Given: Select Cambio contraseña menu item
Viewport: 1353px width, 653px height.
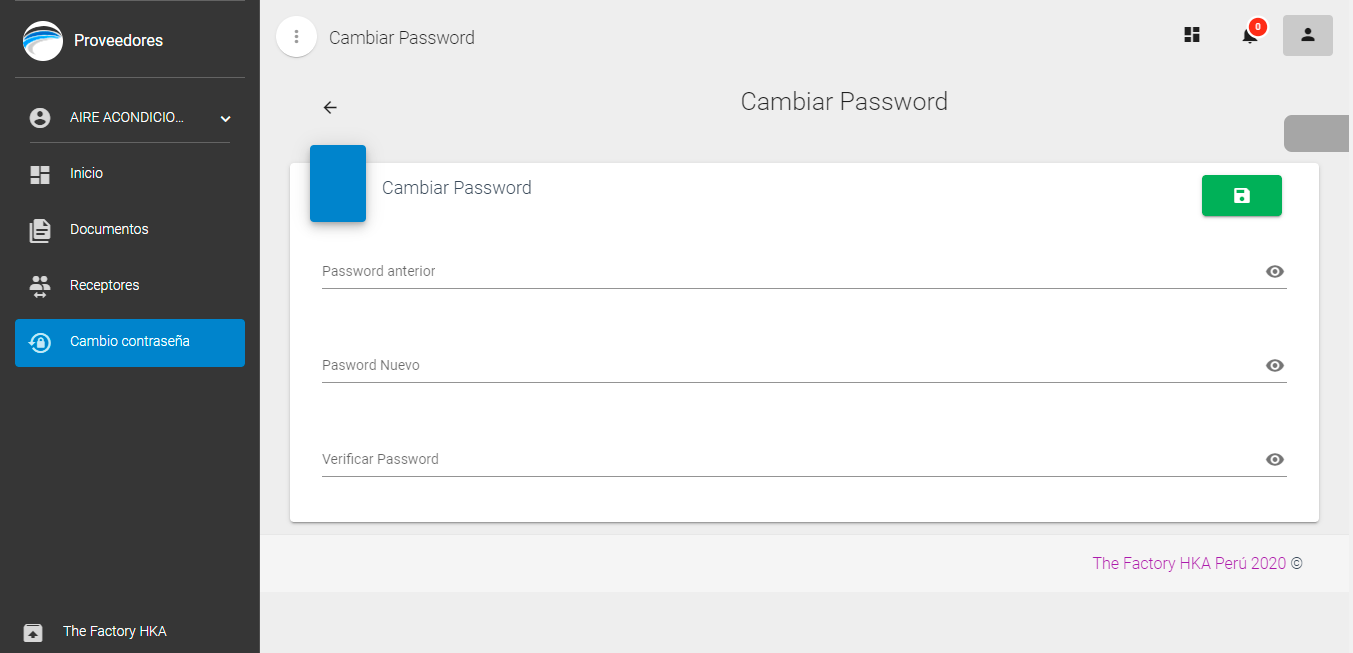Looking at the screenshot, I should pos(130,343).
